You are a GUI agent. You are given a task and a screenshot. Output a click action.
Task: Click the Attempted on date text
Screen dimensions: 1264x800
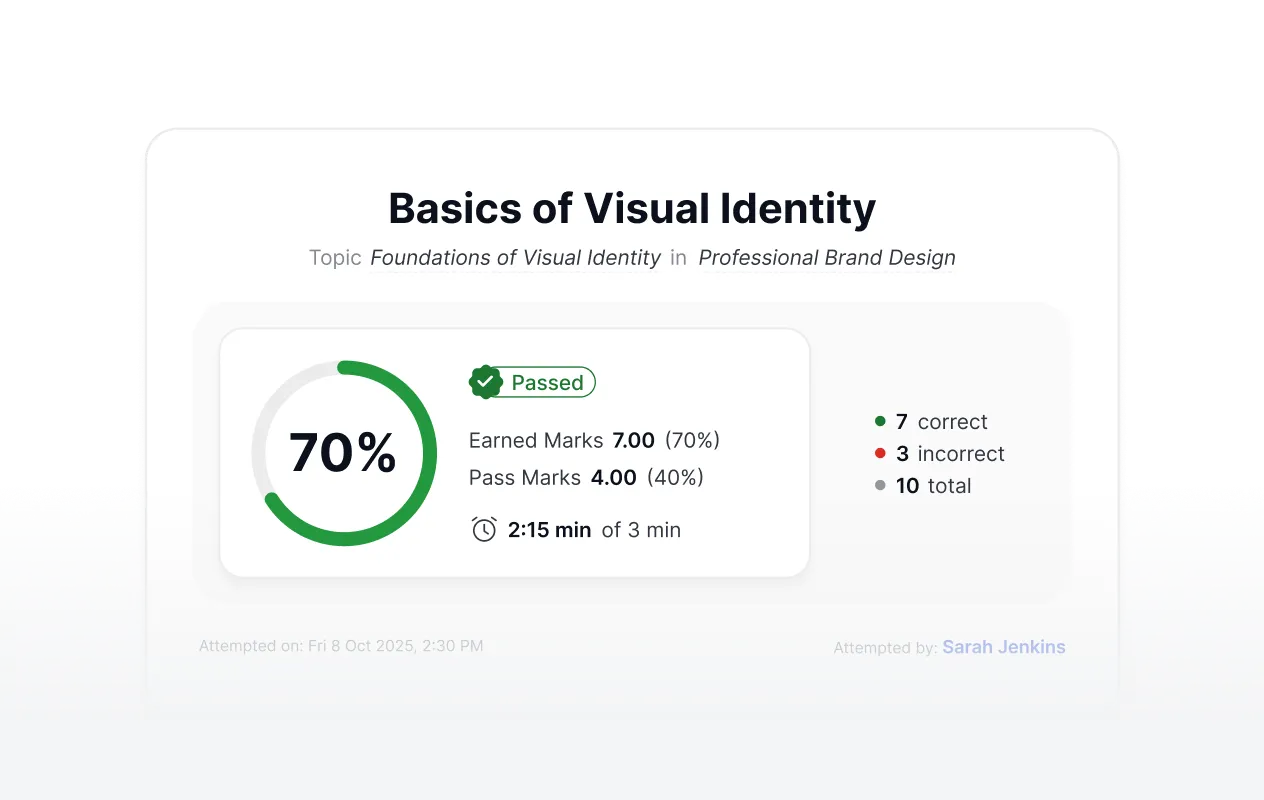[341, 646]
